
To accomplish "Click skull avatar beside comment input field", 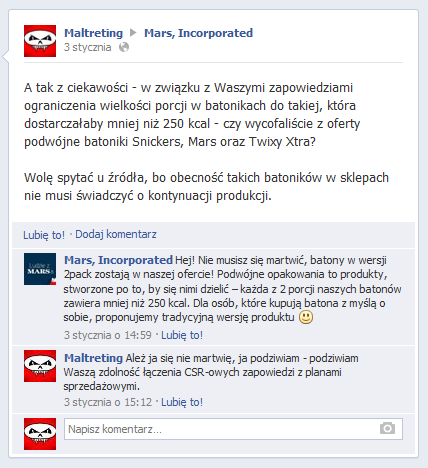I will pos(40,434).
